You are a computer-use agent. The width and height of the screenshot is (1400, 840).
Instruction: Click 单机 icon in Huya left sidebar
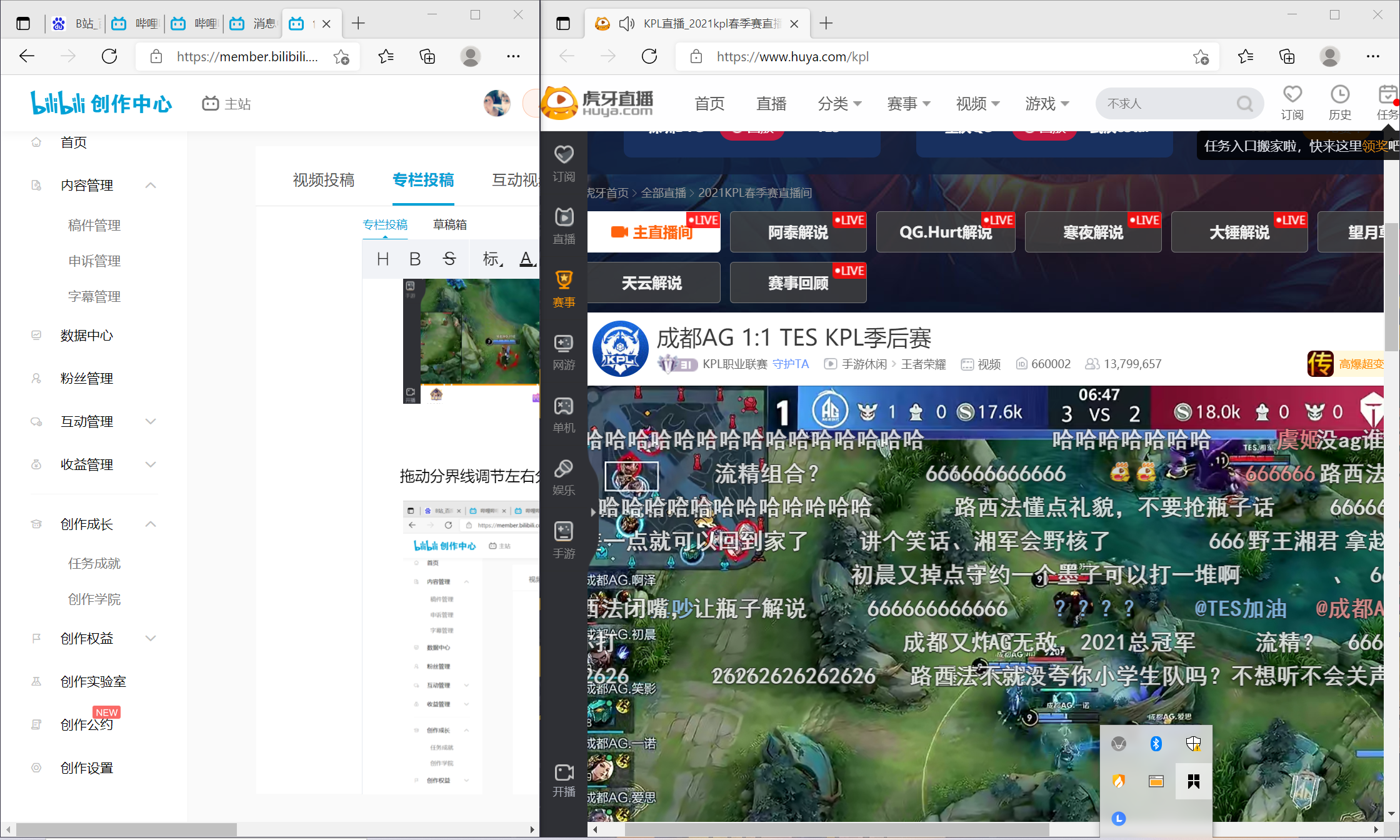click(564, 415)
